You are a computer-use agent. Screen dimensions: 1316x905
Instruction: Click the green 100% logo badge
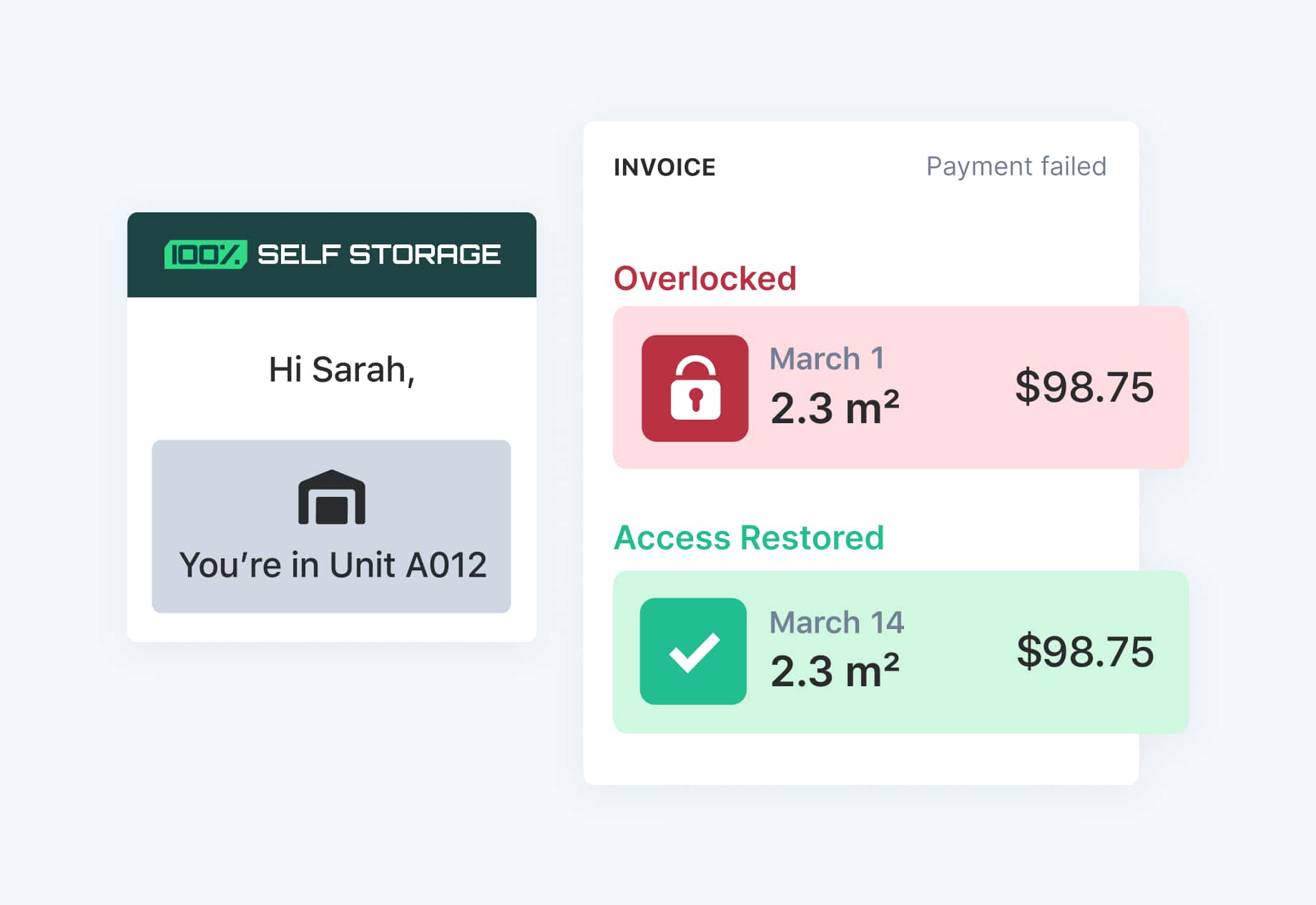pos(205,254)
